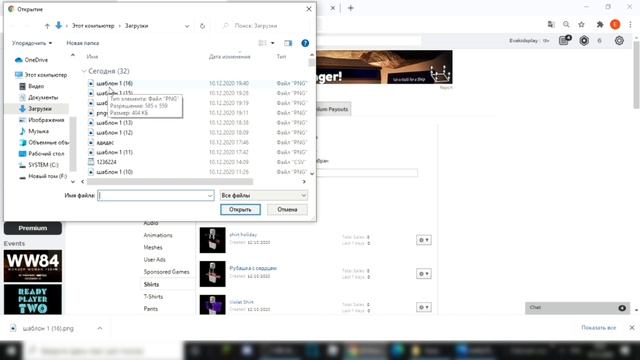Open the Ready Player Two event thumbnail

33,300
